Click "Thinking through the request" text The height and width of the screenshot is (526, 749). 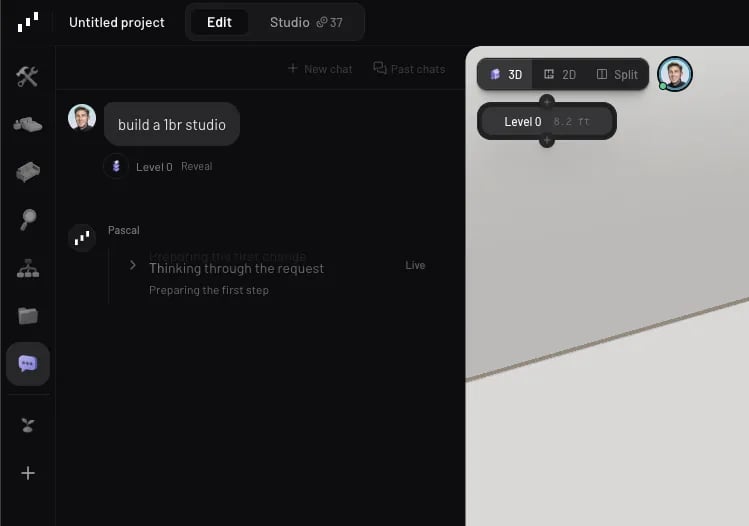point(236,268)
